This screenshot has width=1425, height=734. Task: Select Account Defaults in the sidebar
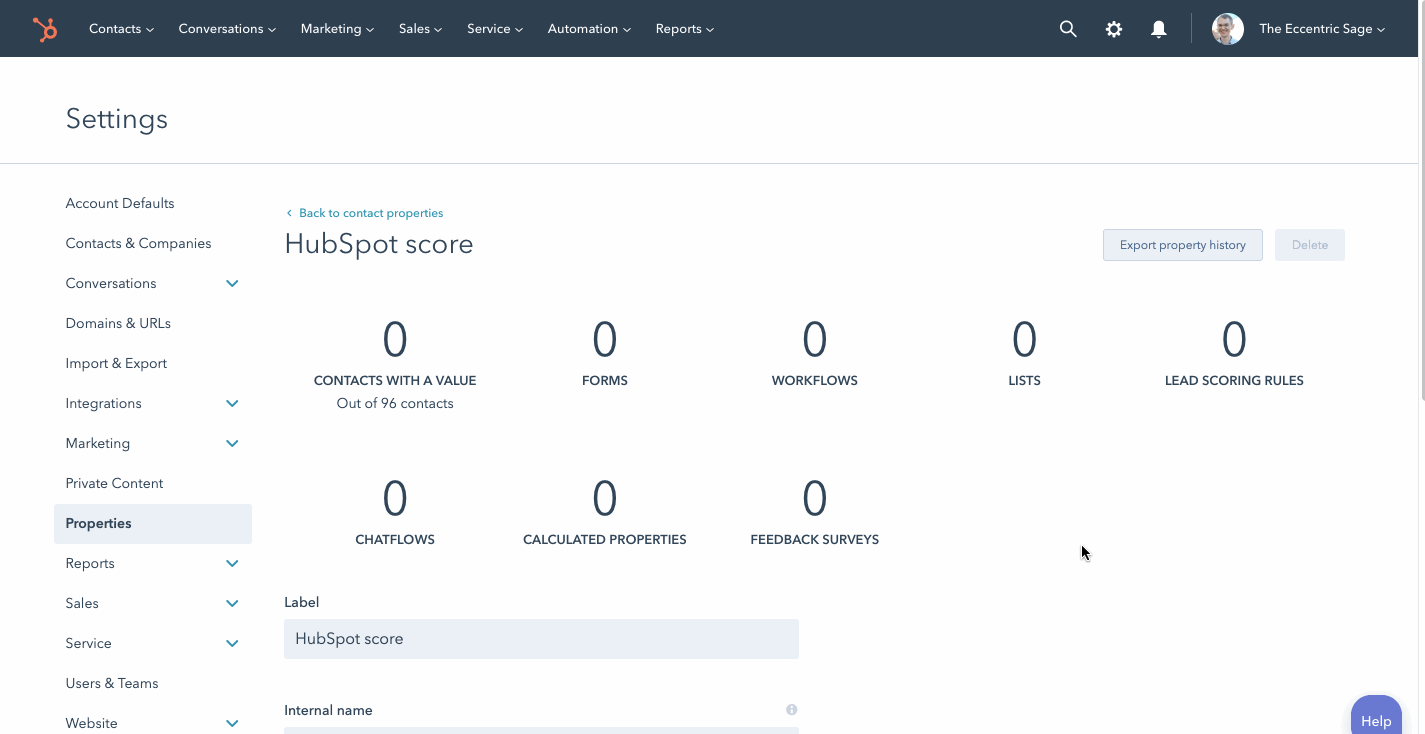pos(119,203)
